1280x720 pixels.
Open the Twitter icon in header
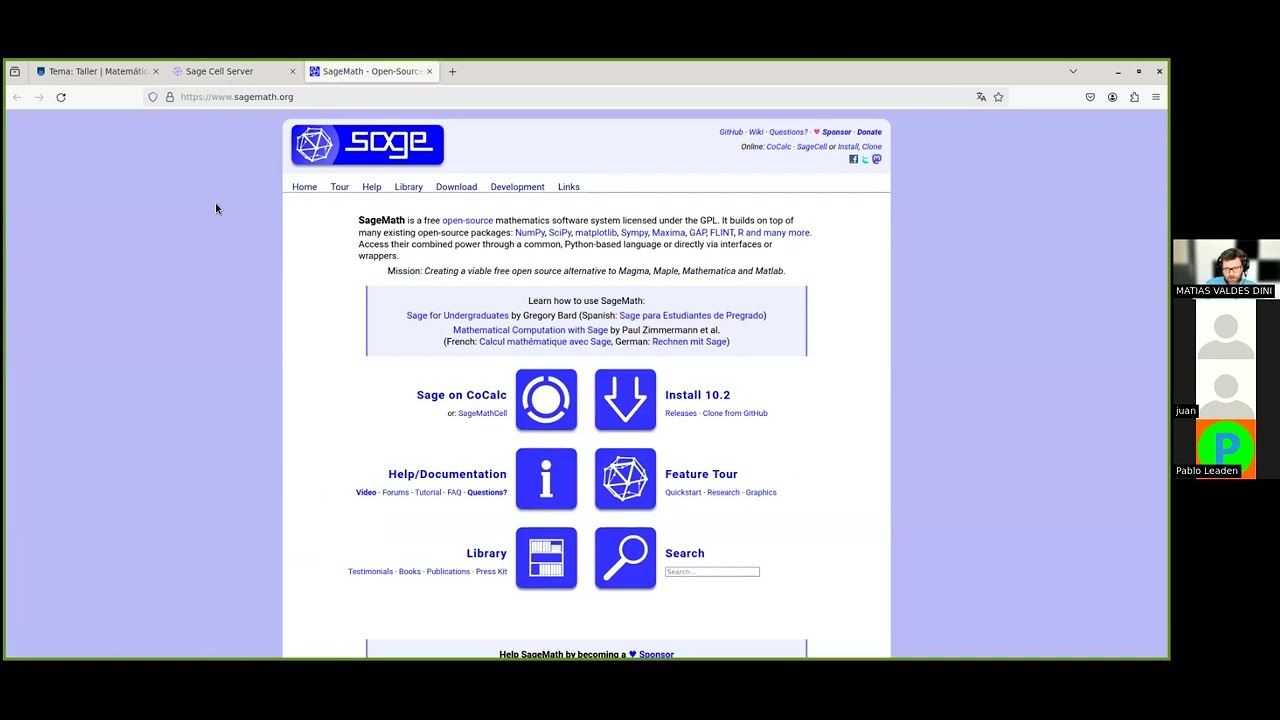click(x=865, y=159)
